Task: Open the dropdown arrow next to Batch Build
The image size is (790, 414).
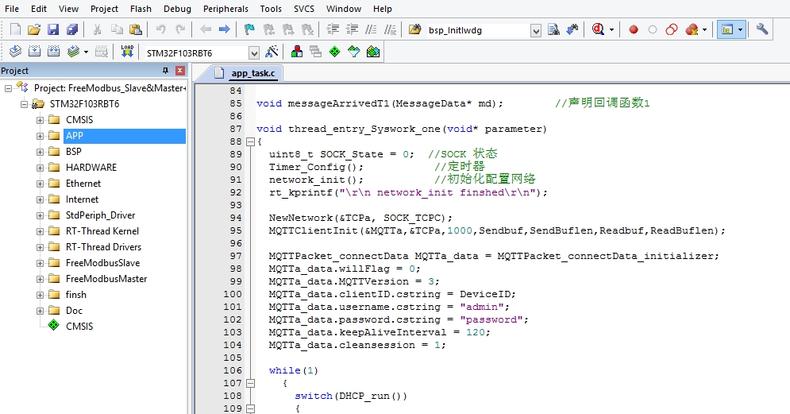Action: coord(86,51)
